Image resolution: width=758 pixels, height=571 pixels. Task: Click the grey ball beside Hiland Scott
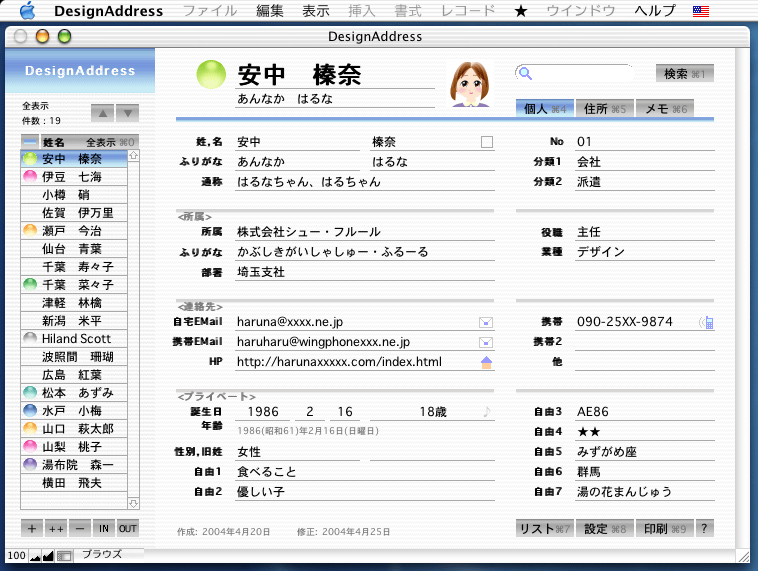30,338
